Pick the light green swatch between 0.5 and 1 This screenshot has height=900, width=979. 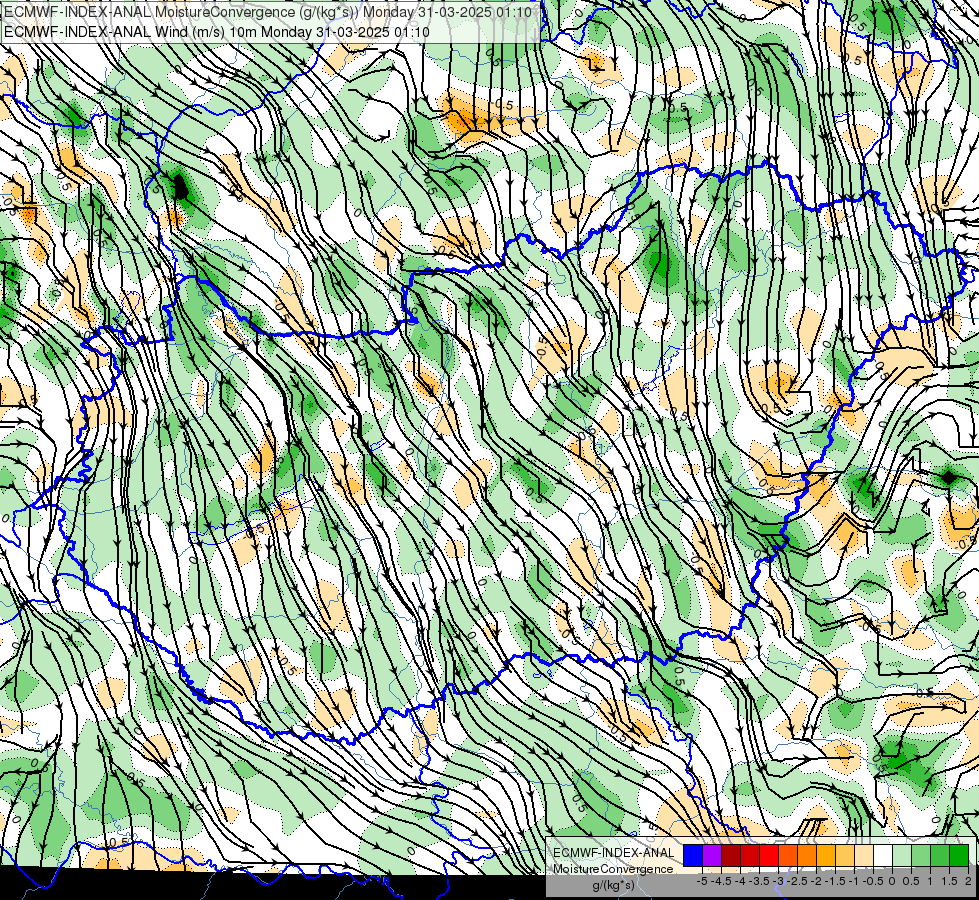tap(921, 856)
